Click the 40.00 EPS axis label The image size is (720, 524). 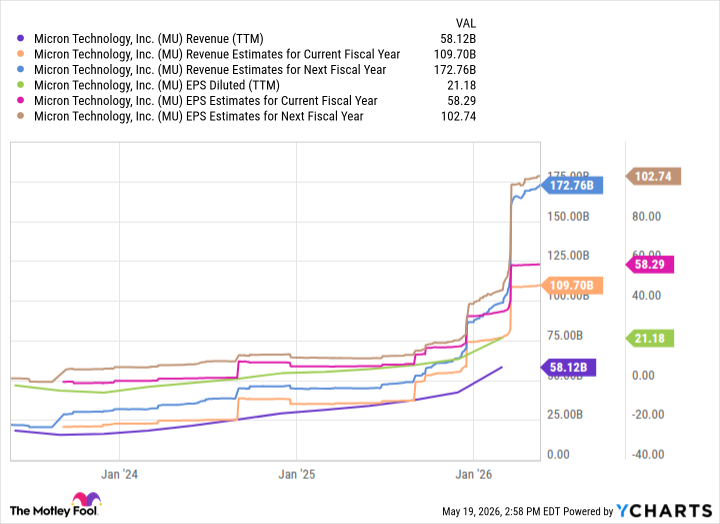647,295
